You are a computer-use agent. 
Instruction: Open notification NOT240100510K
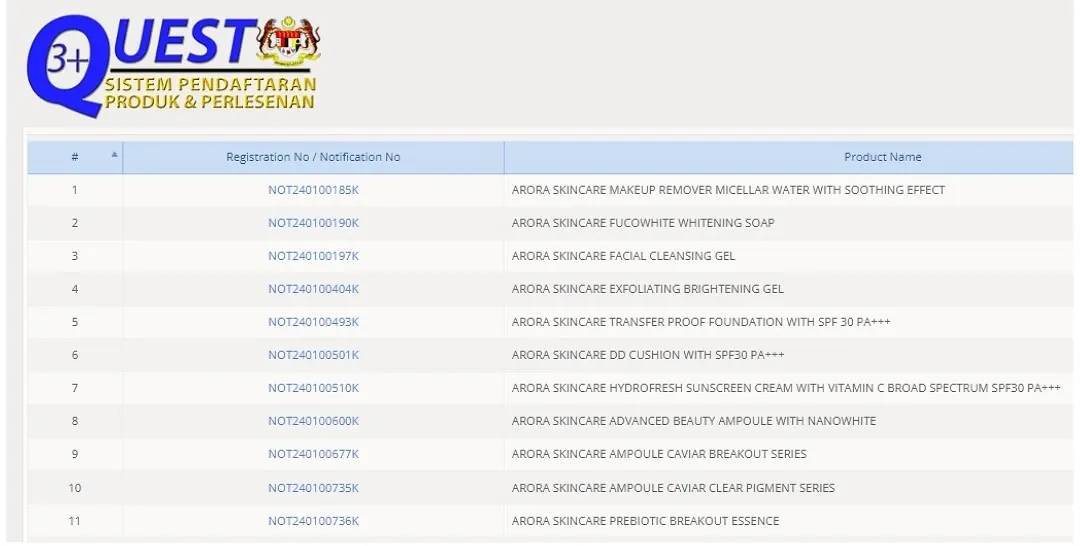(313, 388)
